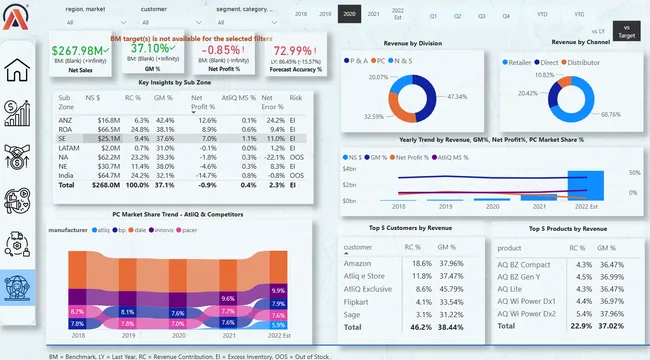Expand the segment, category dropdown
This screenshot has width=650, height=360.
(247, 22)
